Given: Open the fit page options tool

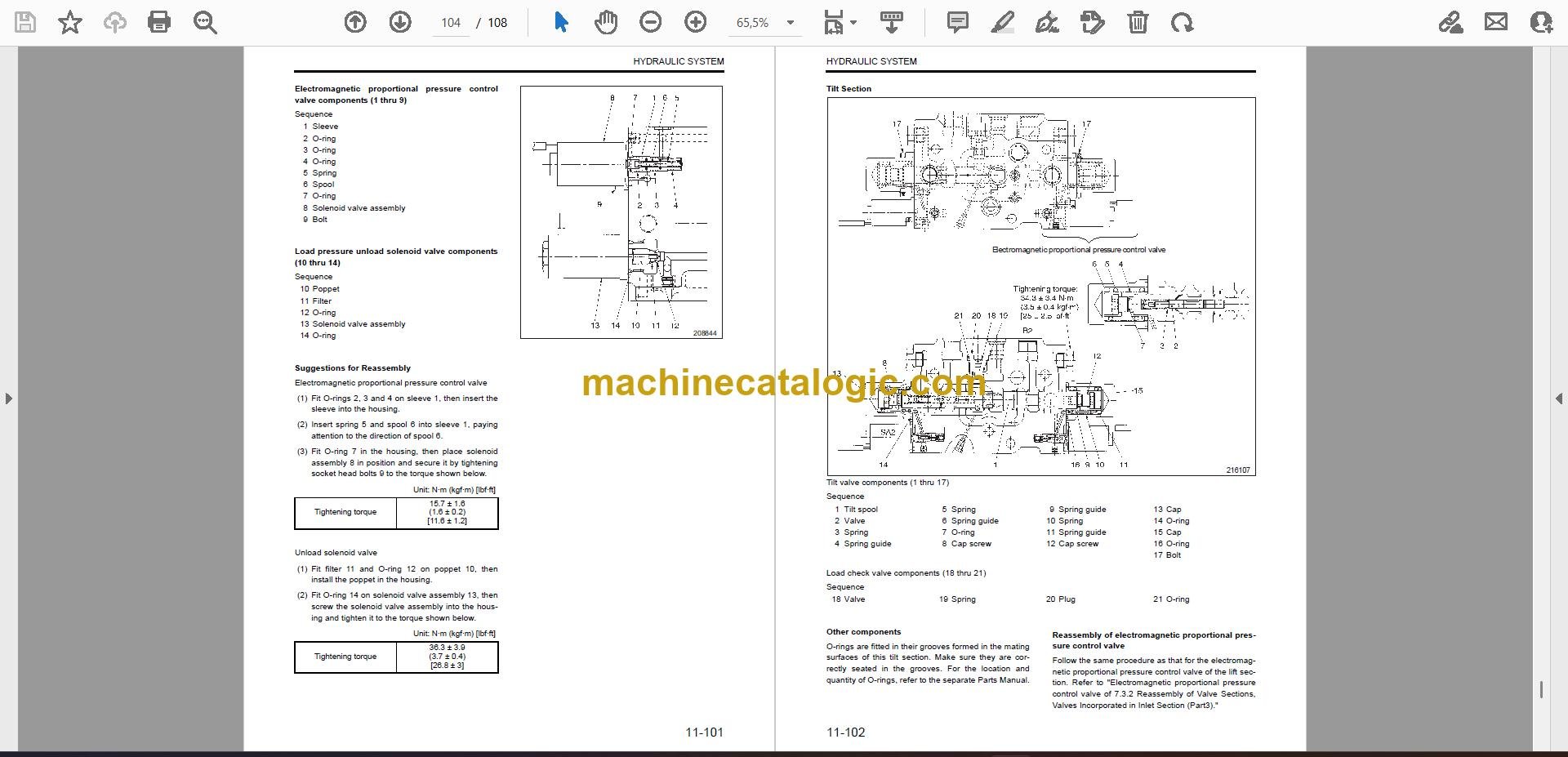Looking at the screenshot, I should click(833, 22).
